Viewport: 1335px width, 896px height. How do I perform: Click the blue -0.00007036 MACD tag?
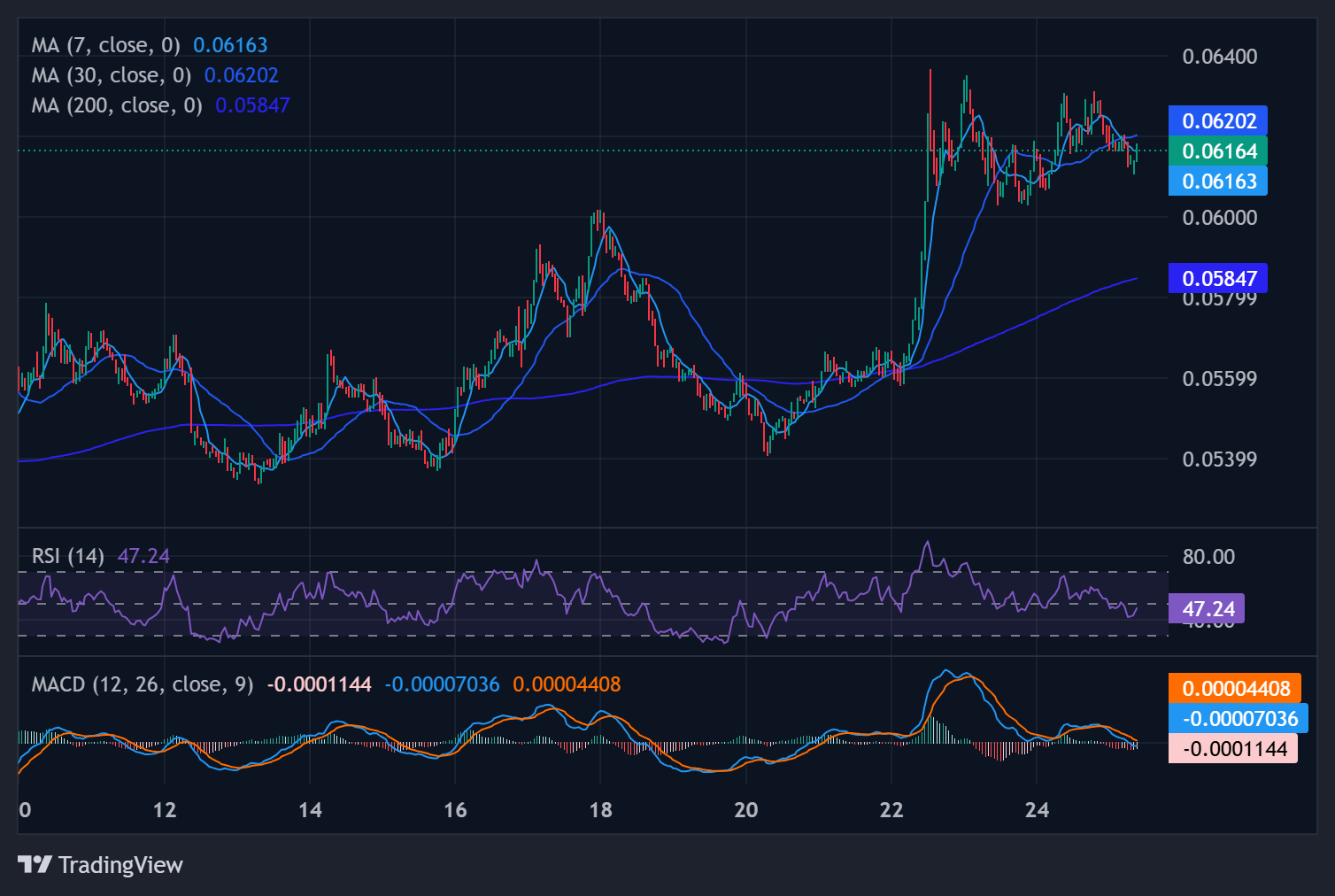click(1239, 719)
